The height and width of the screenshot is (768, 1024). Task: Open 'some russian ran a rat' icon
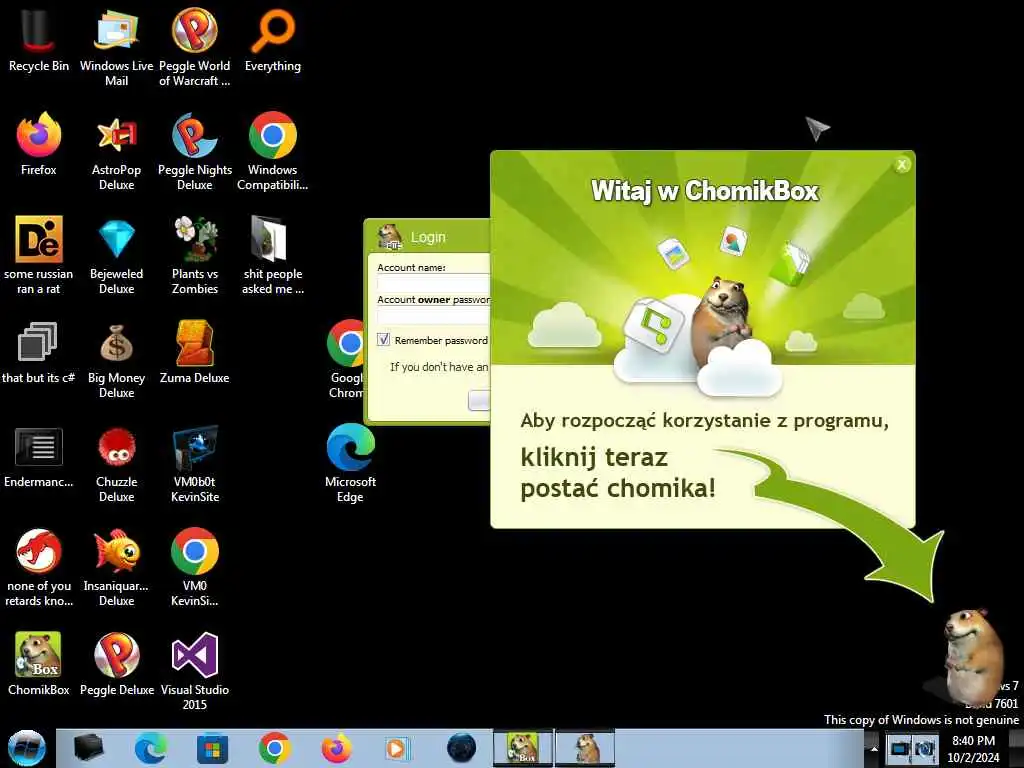pos(39,255)
